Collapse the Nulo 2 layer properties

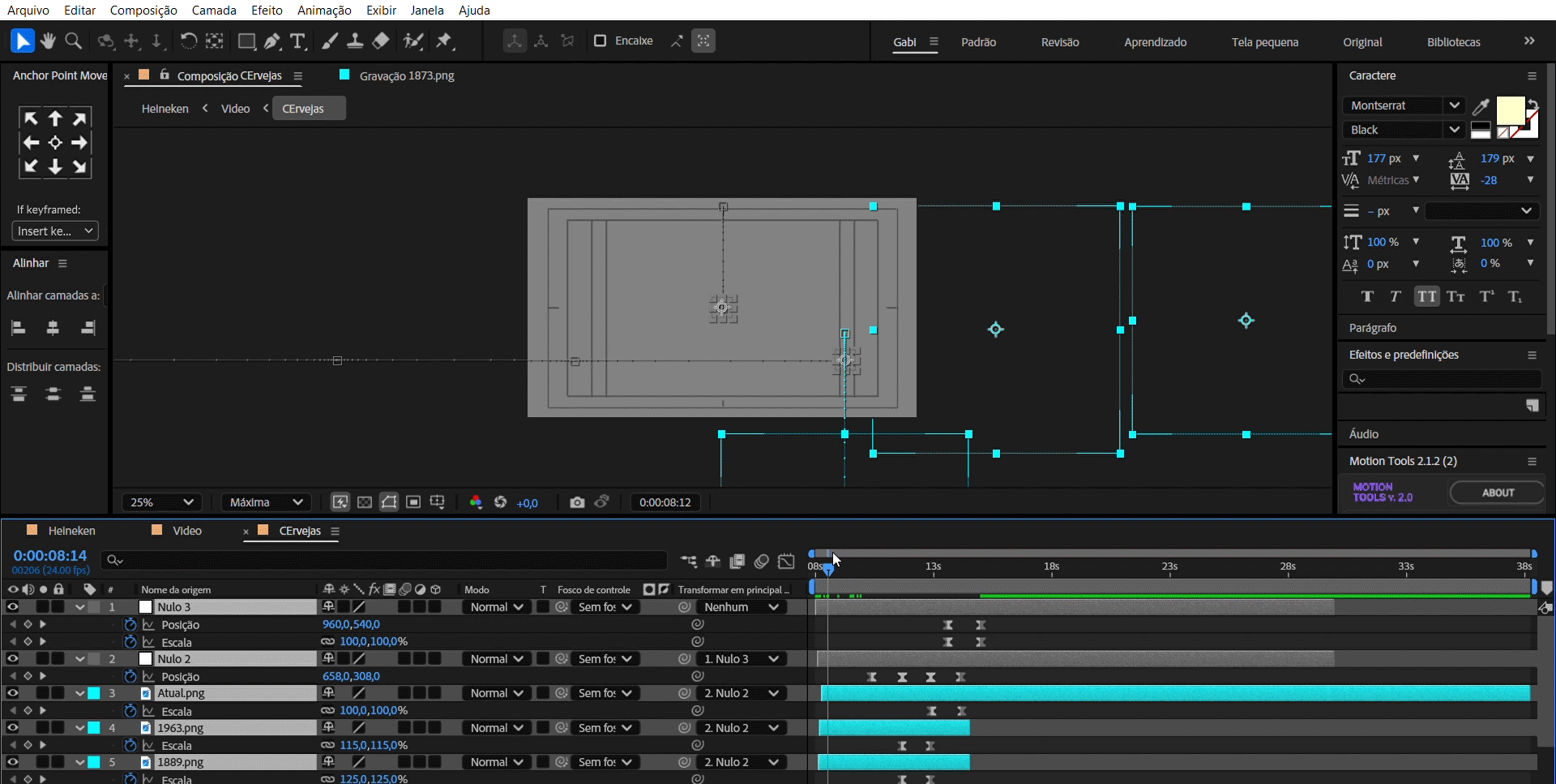click(79, 658)
